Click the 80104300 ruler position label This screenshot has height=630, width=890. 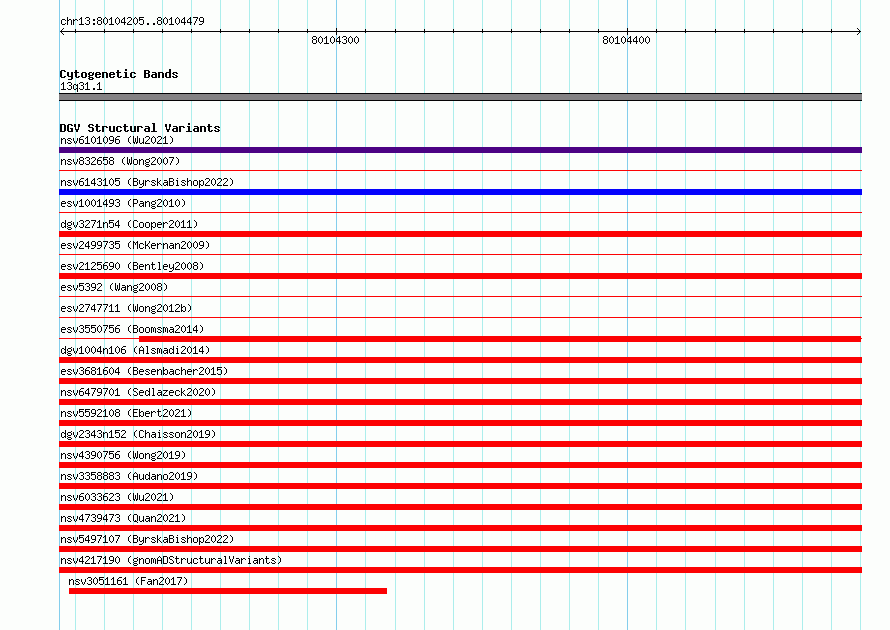(335, 40)
